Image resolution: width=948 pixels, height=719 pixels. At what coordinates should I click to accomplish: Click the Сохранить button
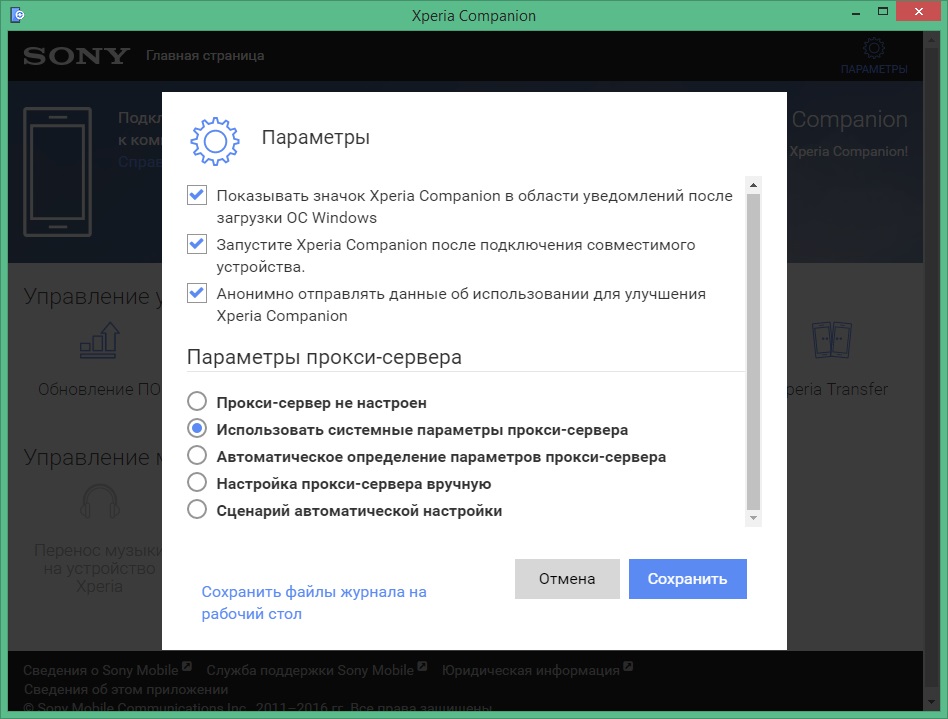[687, 579]
